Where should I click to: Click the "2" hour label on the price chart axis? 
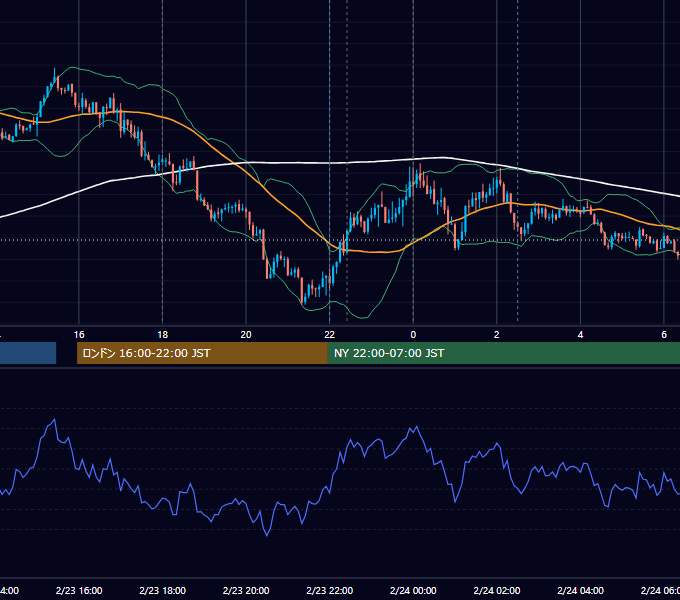(497, 335)
